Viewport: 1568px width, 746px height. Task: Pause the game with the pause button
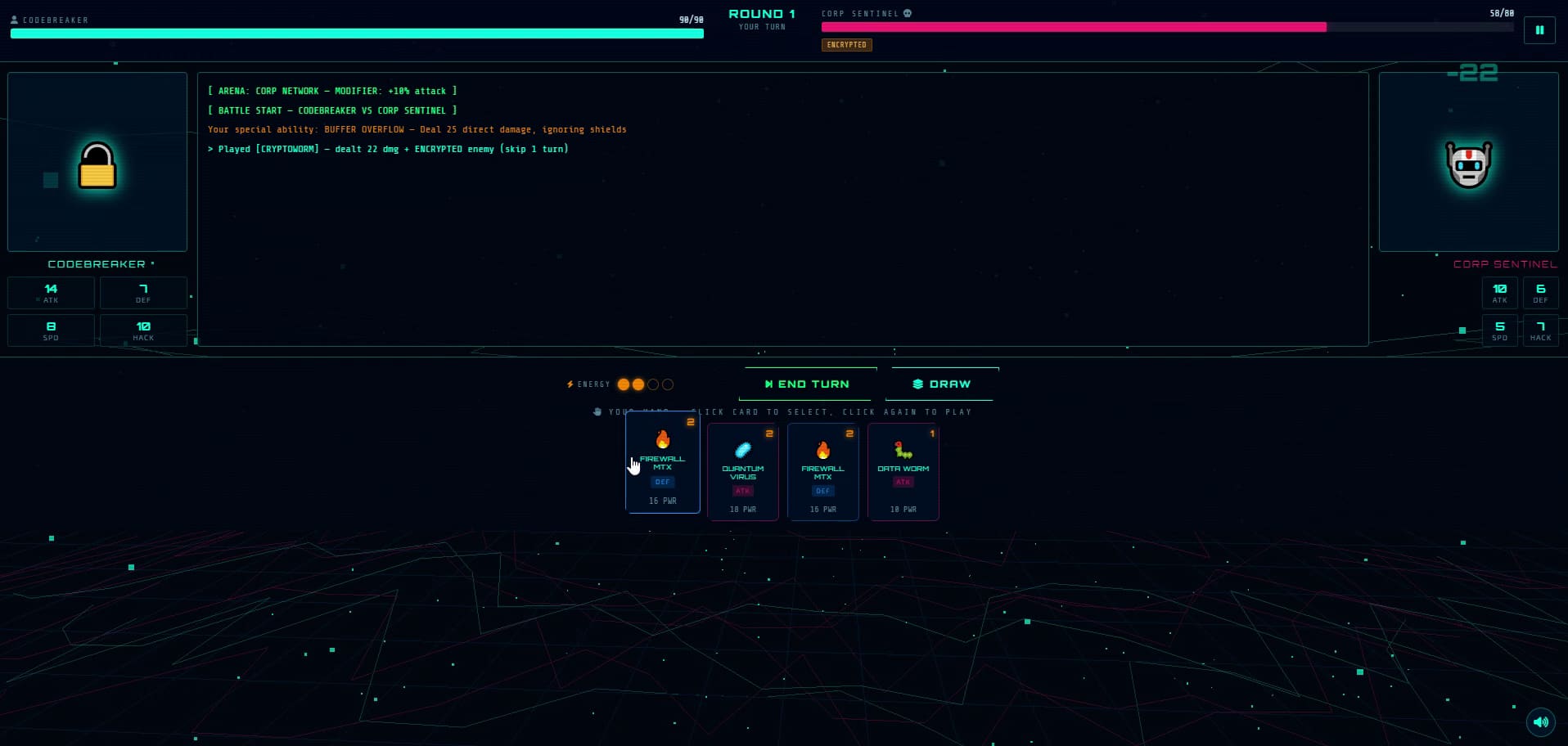[x=1539, y=29]
